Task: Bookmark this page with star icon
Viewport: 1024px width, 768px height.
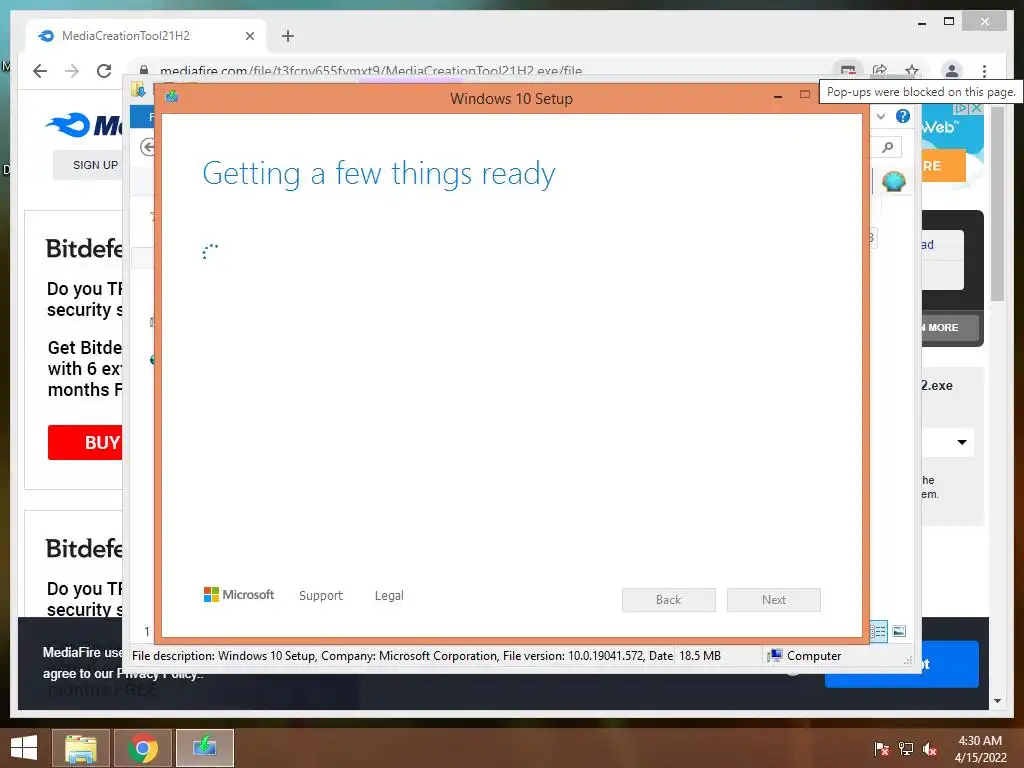Action: click(x=912, y=71)
